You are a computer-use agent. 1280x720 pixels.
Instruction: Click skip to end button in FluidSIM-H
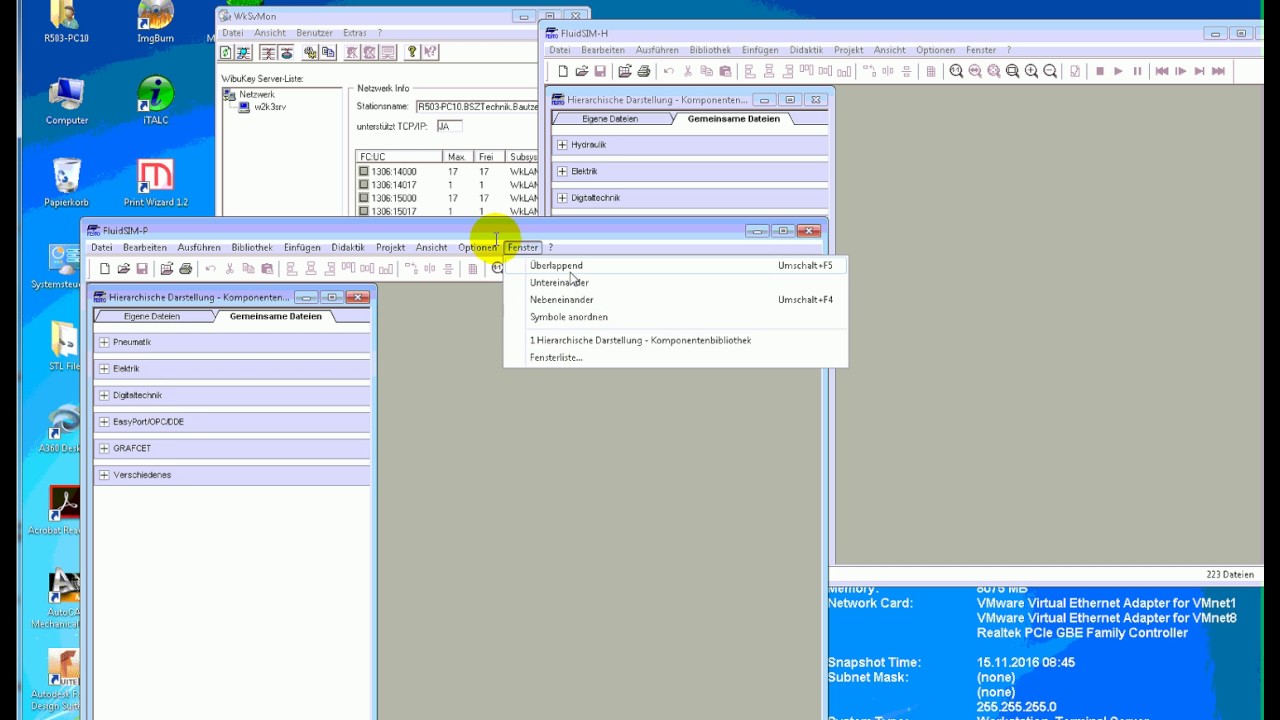pyautogui.click(x=1218, y=71)
